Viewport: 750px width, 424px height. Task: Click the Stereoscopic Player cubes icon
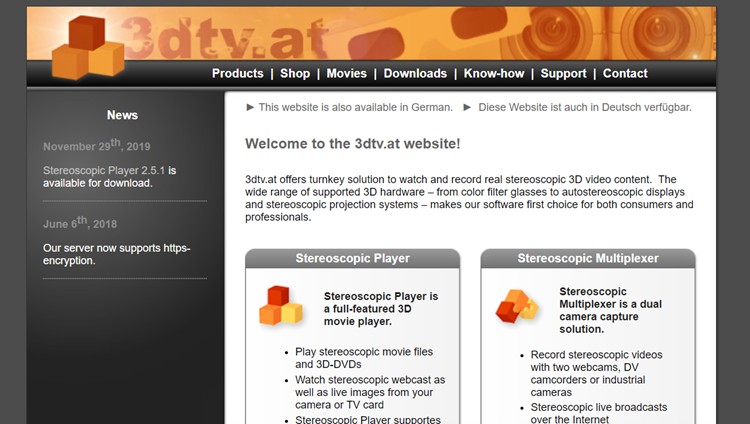(281, 305)
